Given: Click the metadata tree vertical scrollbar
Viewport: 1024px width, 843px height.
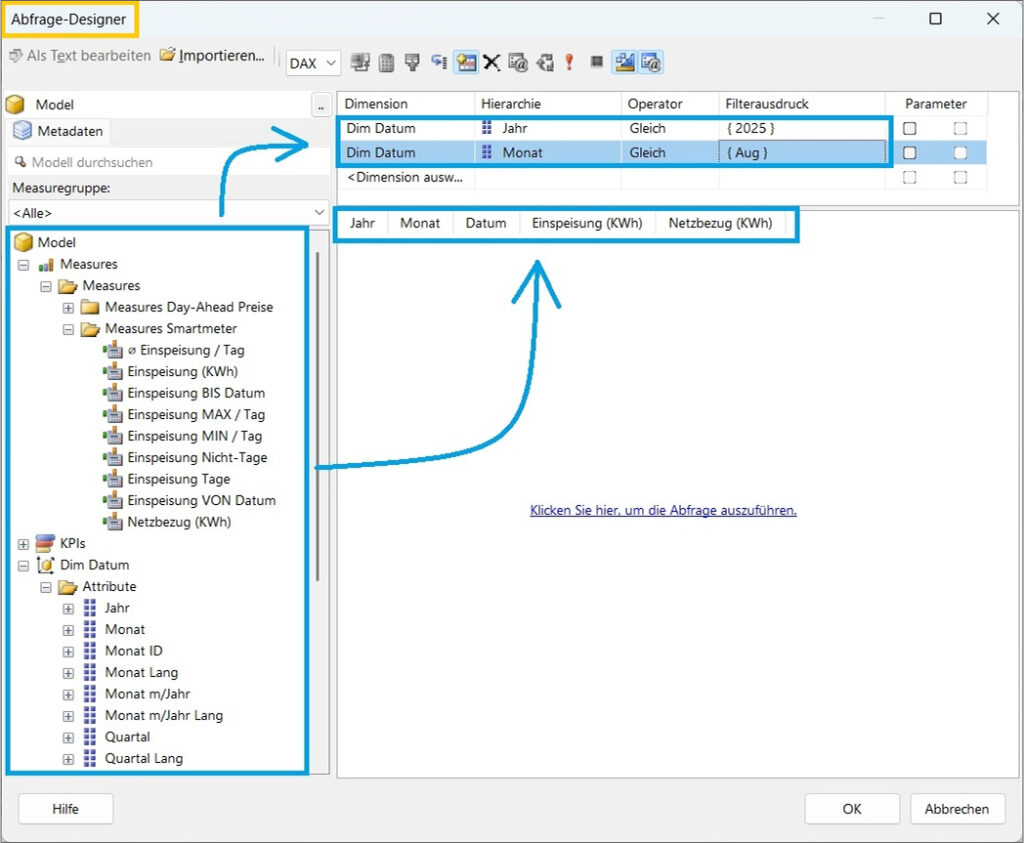Looking at the screenshot, I should 318,420.
